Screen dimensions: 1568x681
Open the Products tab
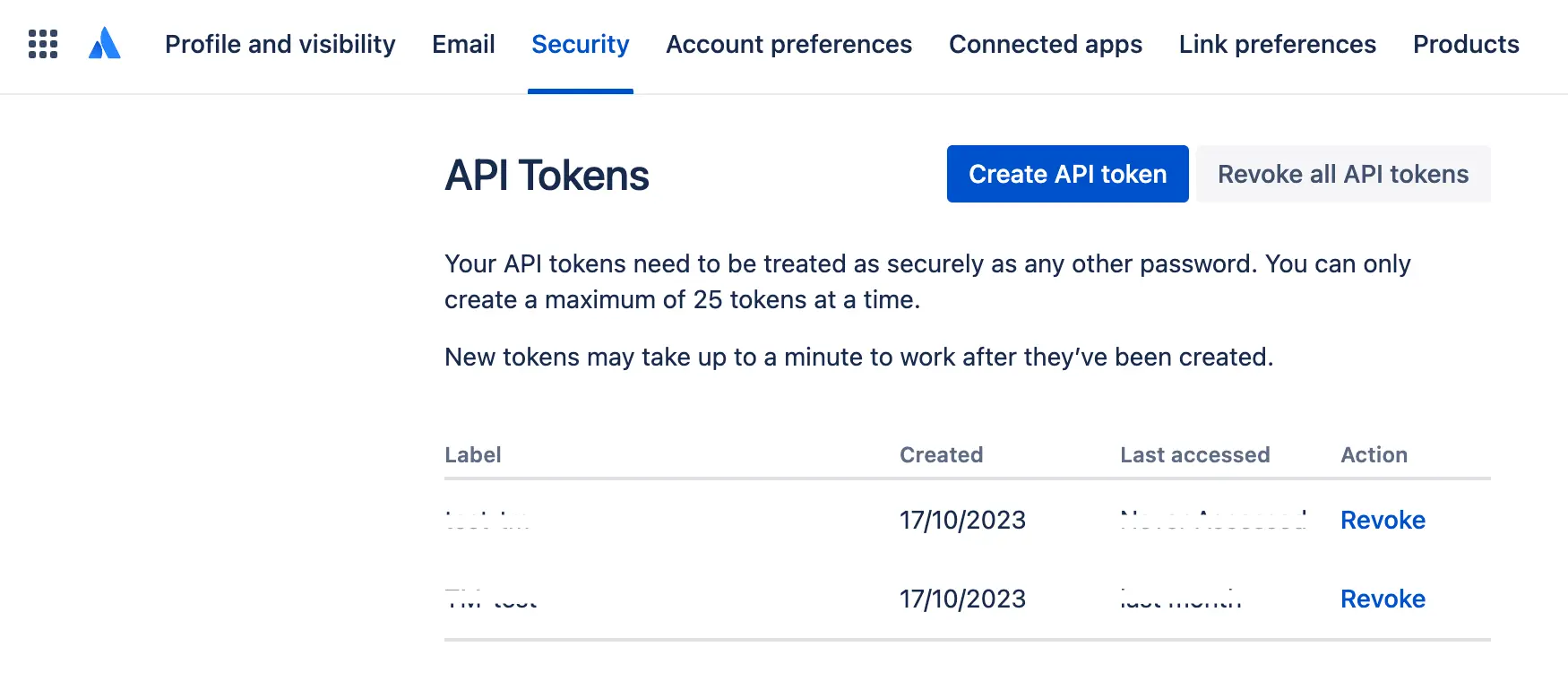click(1465, 44)
